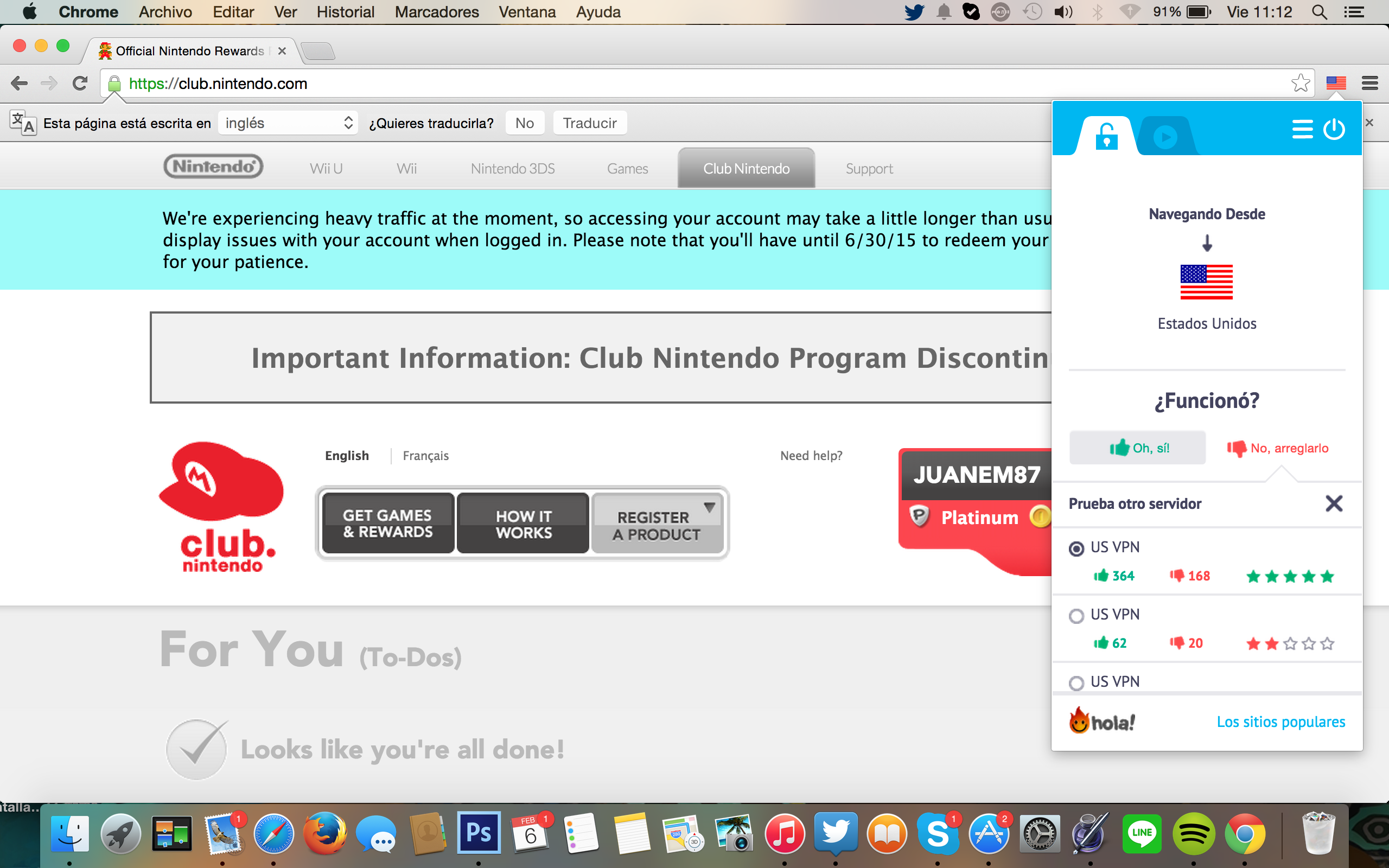Viewport: 1389px width, 868px height.
Task: Select the second US VPN with 62 likes
Action: (x=1076, y=616)
